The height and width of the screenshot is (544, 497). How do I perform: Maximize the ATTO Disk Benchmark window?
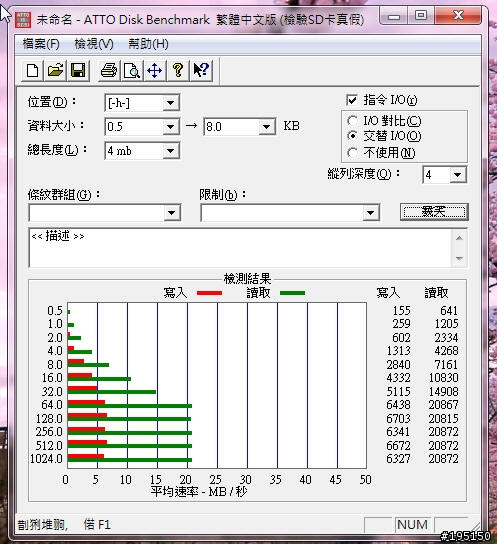421,16
